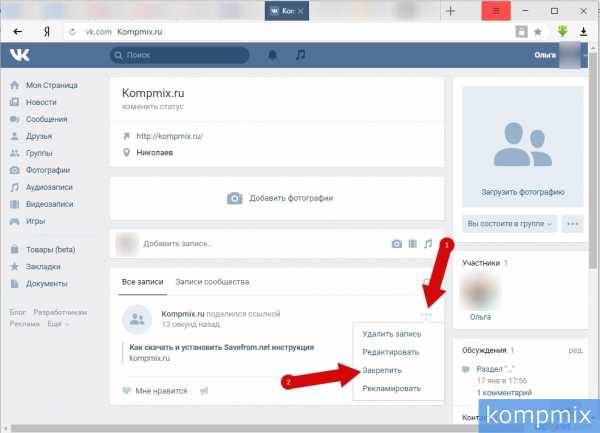Click the 'Блог' footer link
Viewport: 600px width, 433px height.
click(17, 313)
